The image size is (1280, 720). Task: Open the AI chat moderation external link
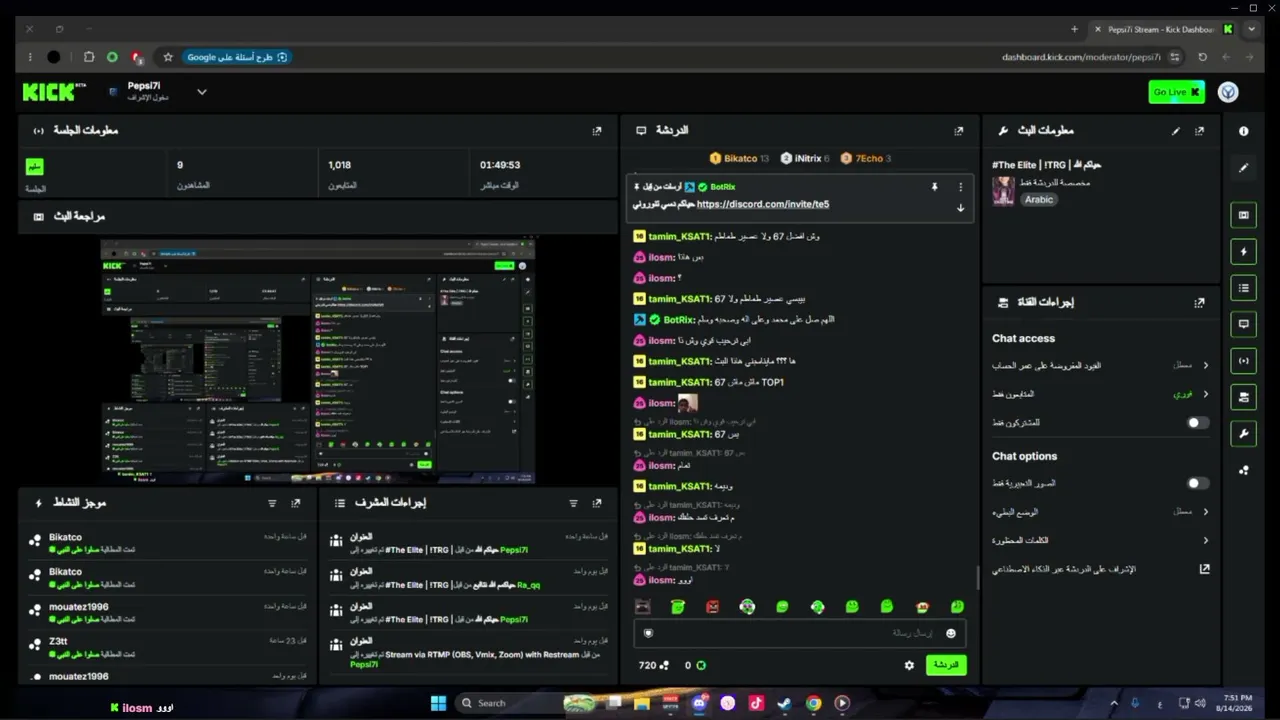tap(1204, 569)
